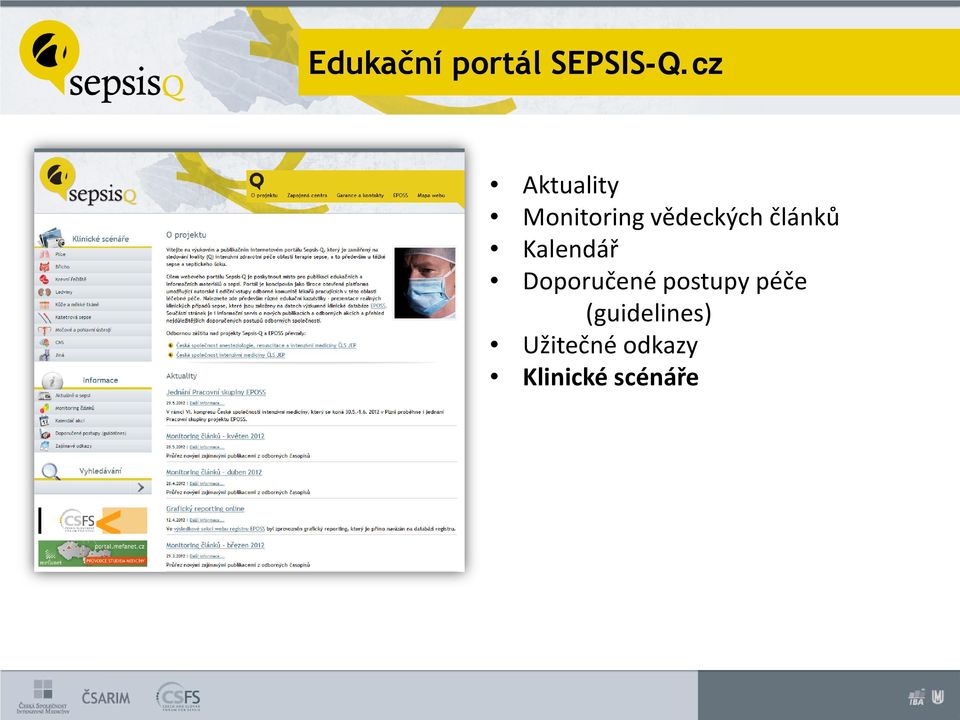960x720 pixels.
Task: Open the Mapa webu menu item
Action: coord(431,195)
